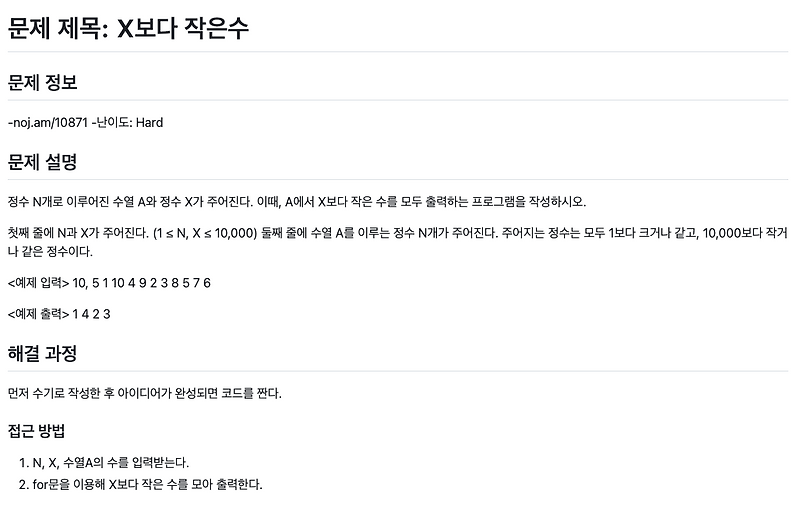Viewport: 800px width, 514px height.
Task: Select the '문제 설명' section heading
Action: tap(42, 162)
